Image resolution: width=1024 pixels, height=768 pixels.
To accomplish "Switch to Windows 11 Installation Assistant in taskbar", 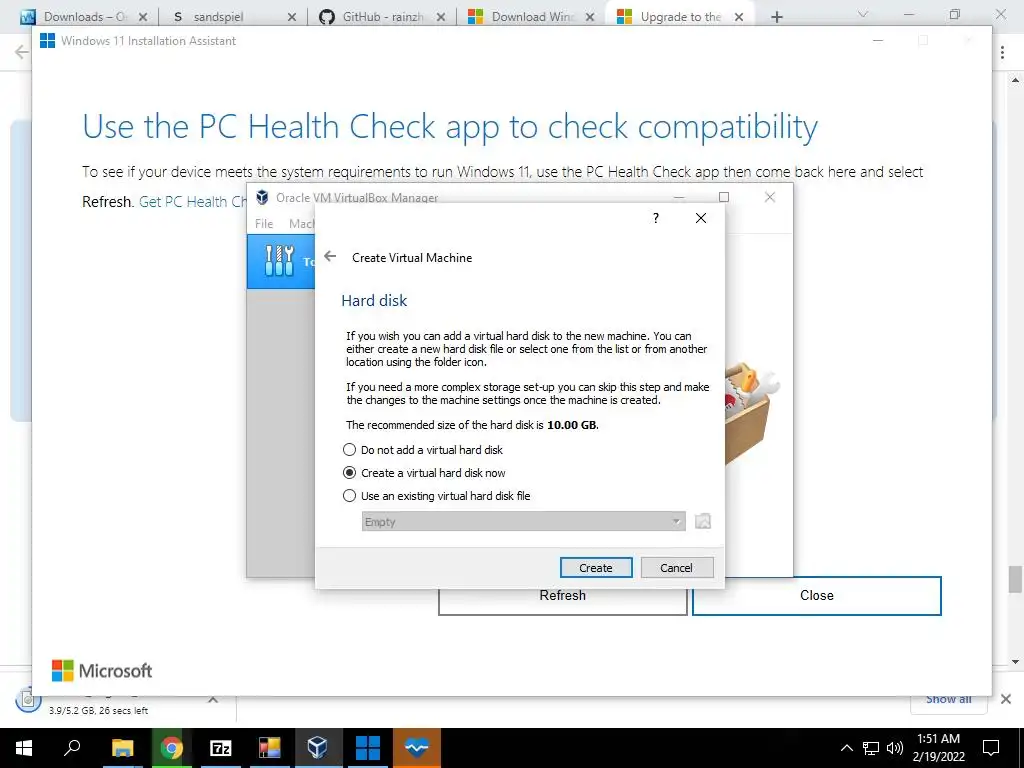I will click(x=367, y=748).
